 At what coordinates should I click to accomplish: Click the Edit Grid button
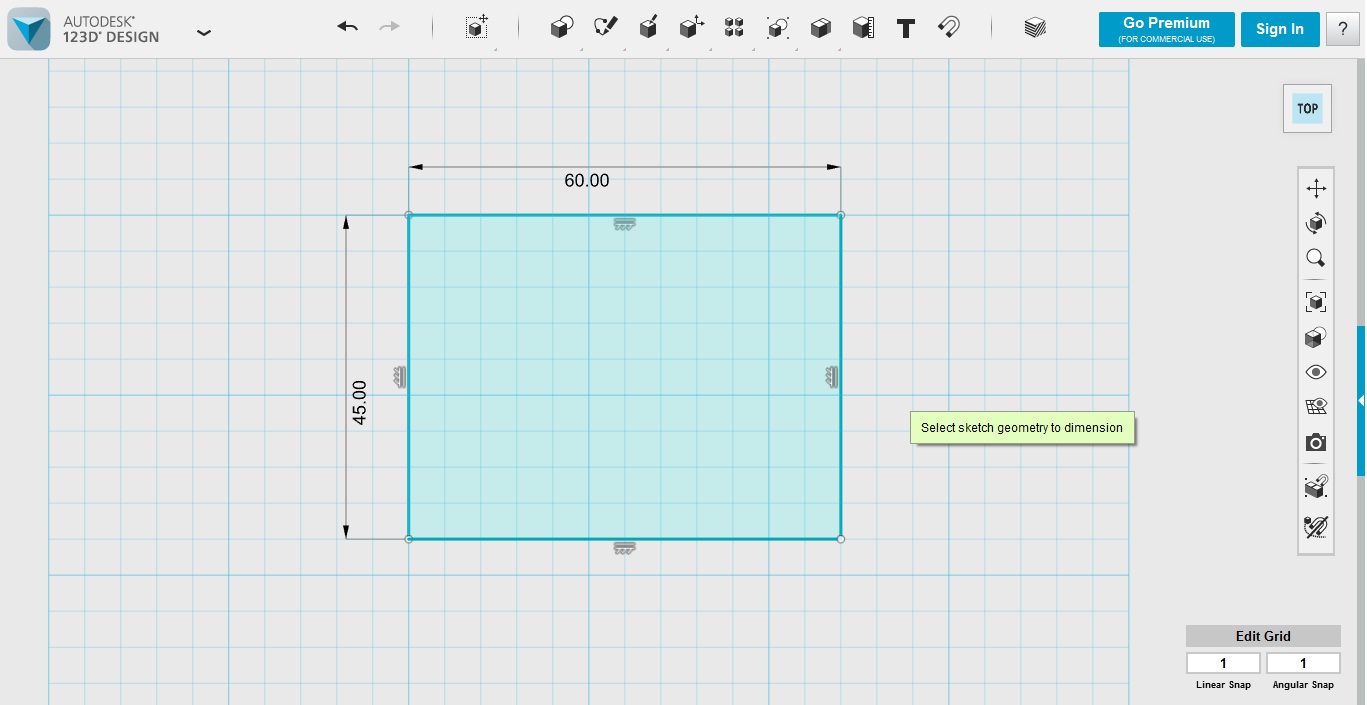(1263, 636)
